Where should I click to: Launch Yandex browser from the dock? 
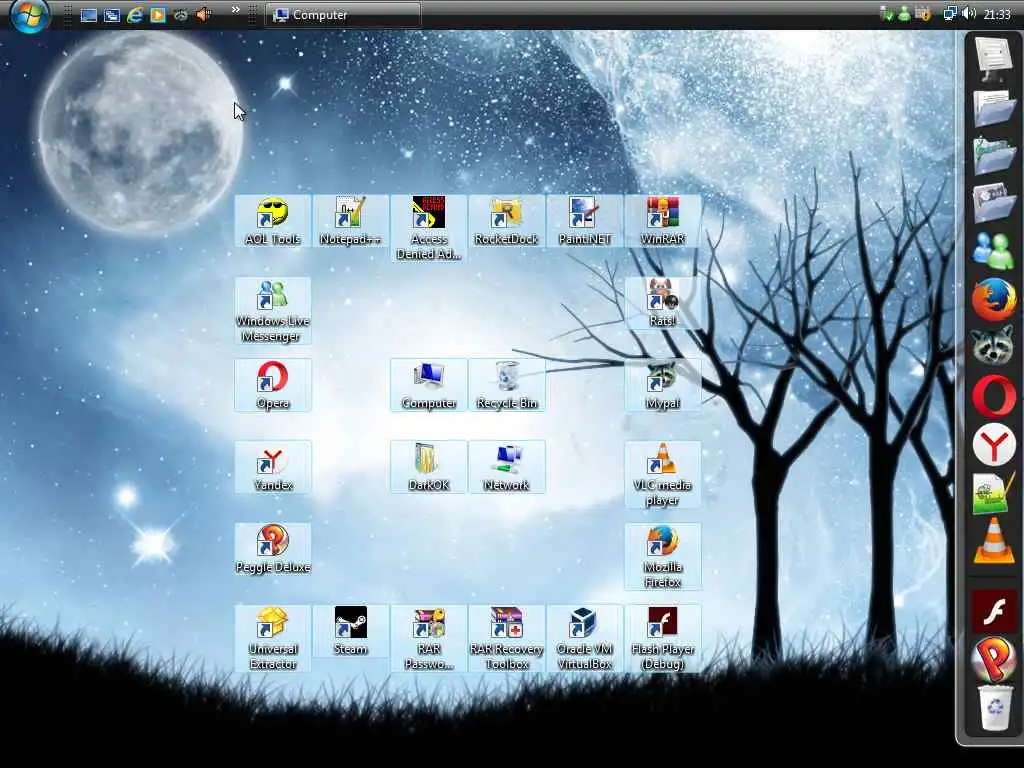(993, 445)
